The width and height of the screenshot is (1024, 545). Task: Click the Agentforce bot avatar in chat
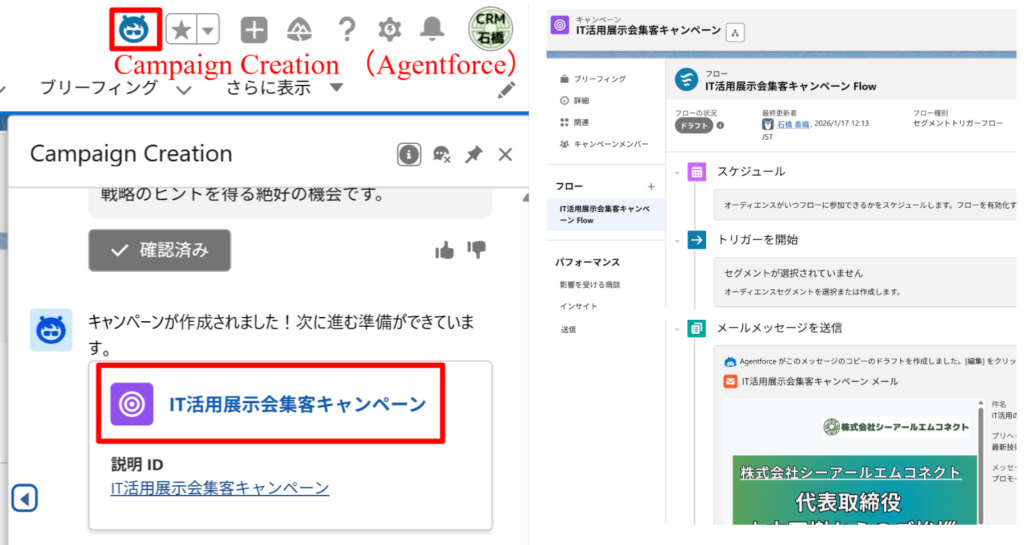51,330
